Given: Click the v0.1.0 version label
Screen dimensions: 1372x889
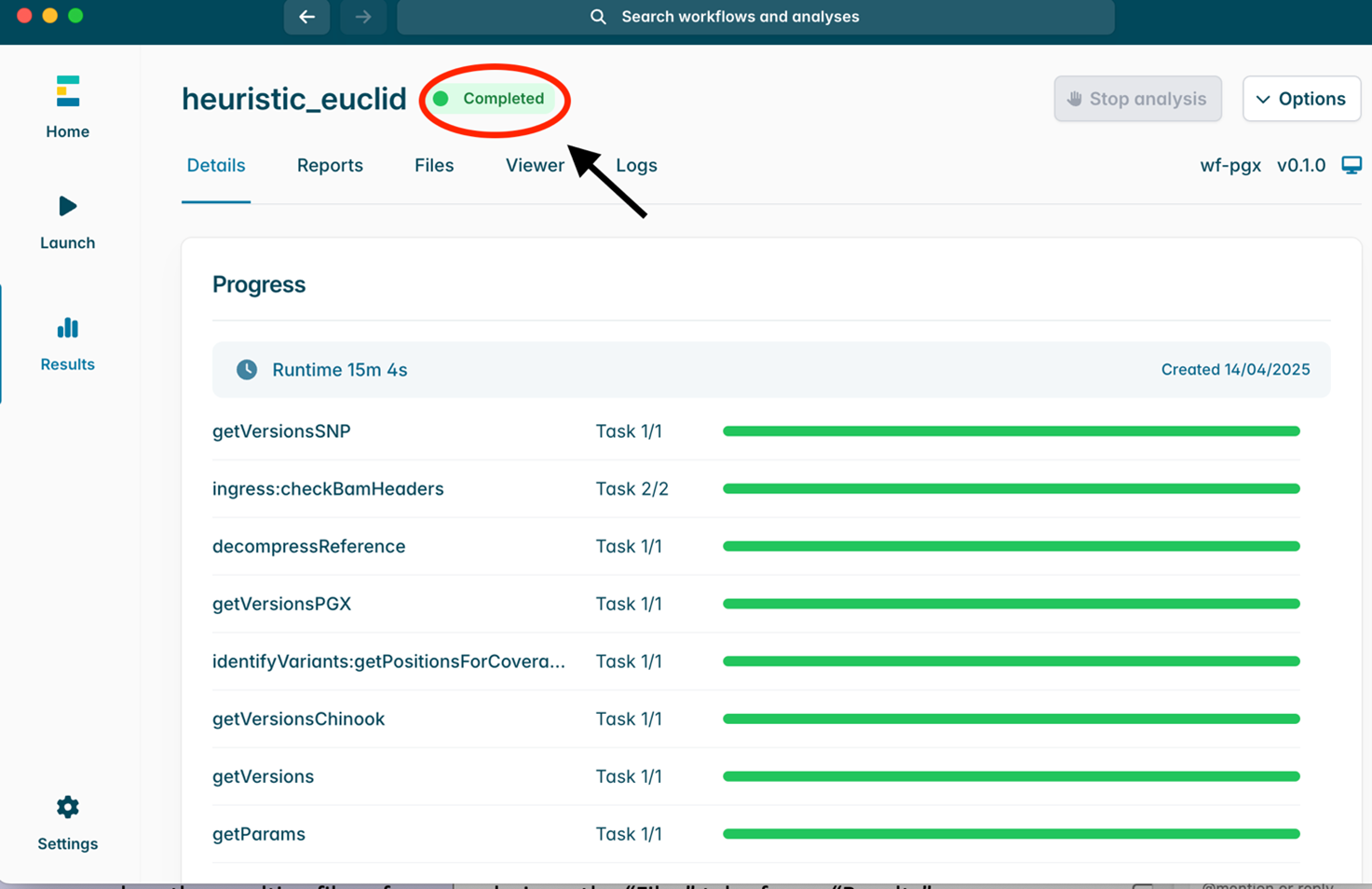Looking at the screenshot, I should [x=1301, y=165].
